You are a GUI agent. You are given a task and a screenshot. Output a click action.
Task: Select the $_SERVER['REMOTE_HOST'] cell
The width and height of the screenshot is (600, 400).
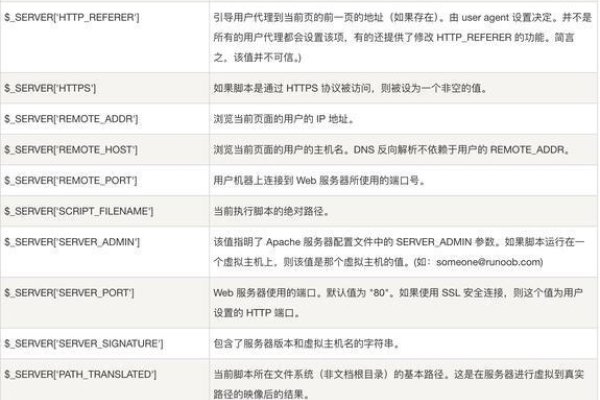105,149
